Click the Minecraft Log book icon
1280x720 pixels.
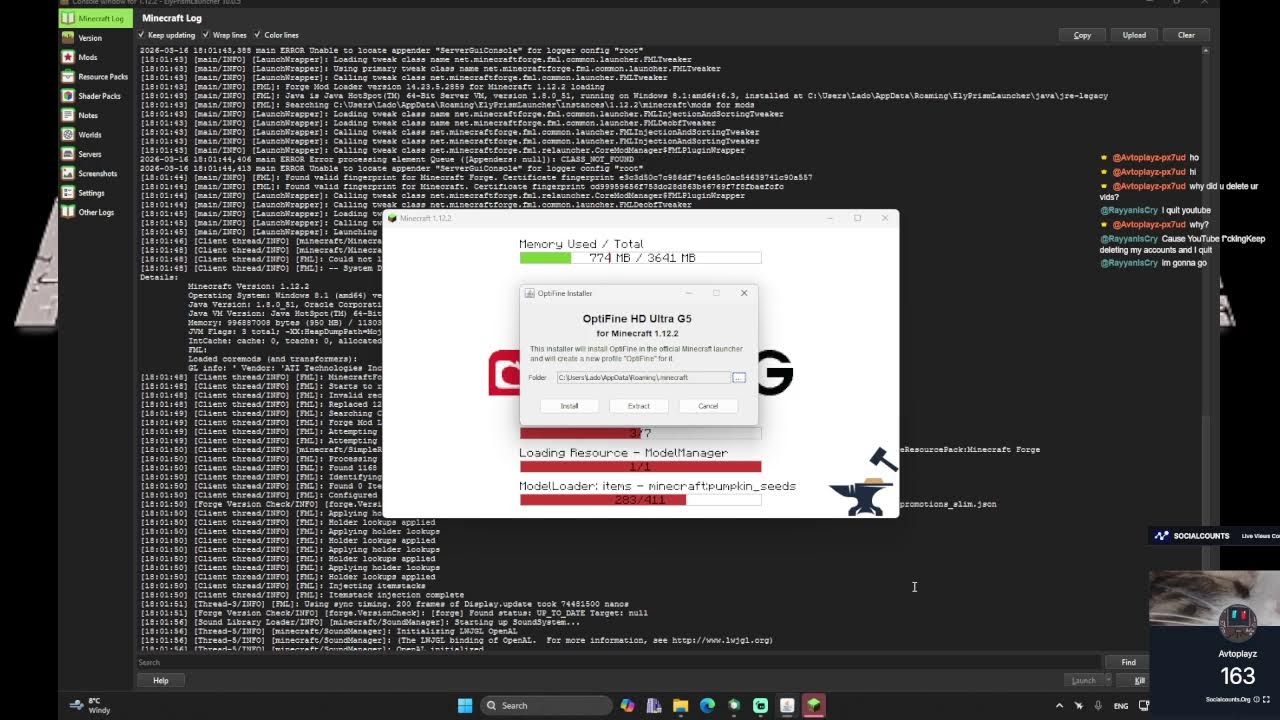tap(67, 18)
